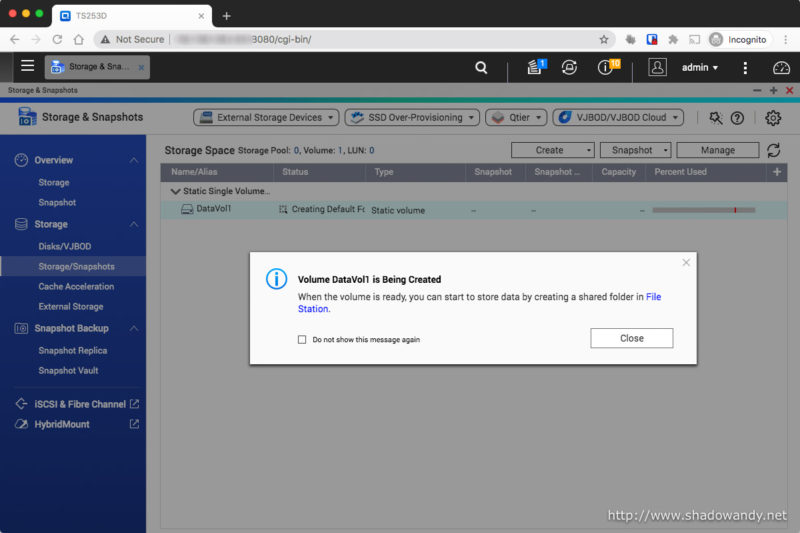Refresh the storage space list
This screenshot has width=800, height=533.
tap(773, 150)
